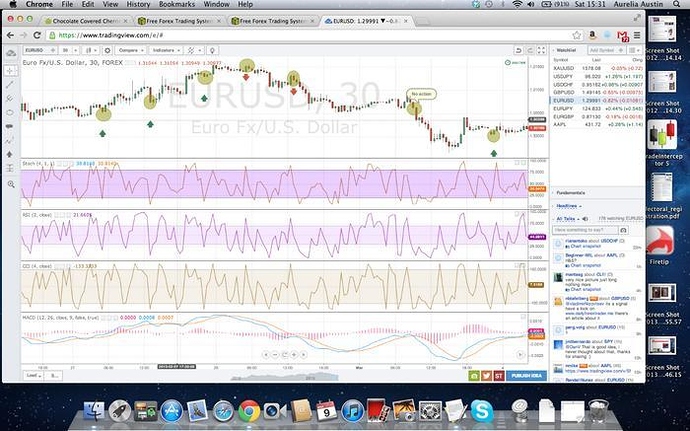
Task: Open watchlist columns settings dropdown
Action: (x=634, y=51)
